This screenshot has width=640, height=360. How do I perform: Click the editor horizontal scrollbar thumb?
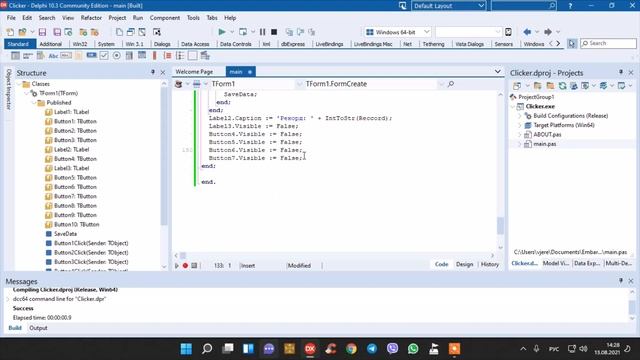click(183, 256)
